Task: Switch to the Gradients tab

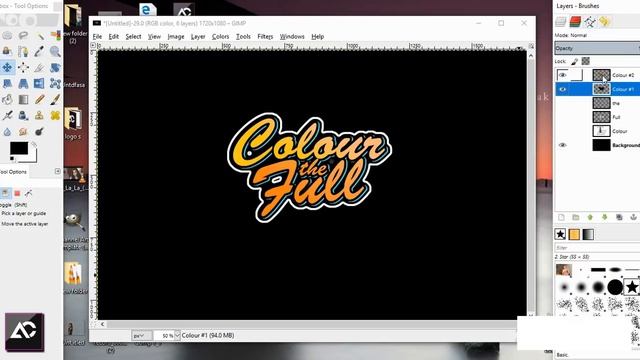Action: tap(588, 234)
